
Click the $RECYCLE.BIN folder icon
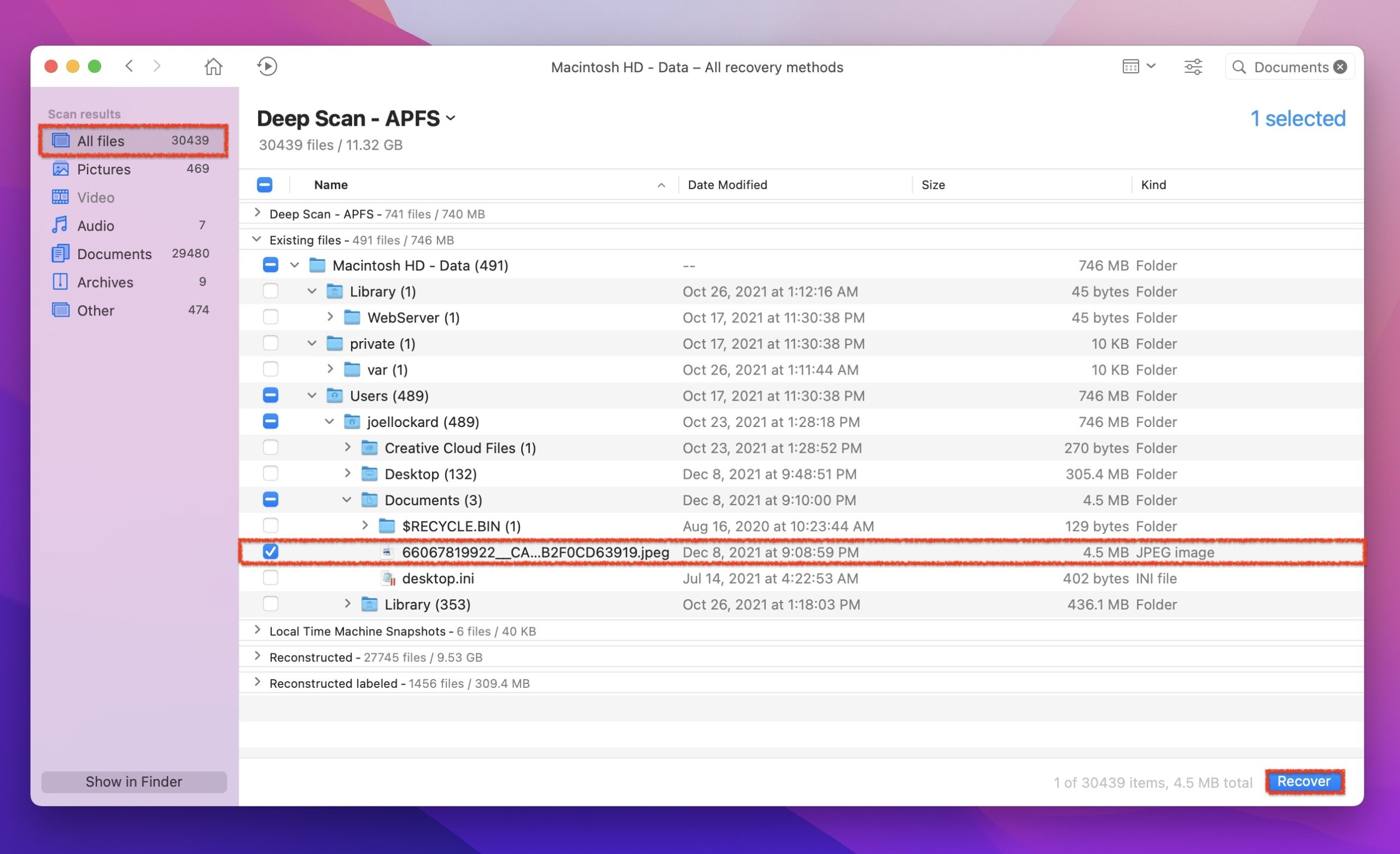click(x=387, y=525)
